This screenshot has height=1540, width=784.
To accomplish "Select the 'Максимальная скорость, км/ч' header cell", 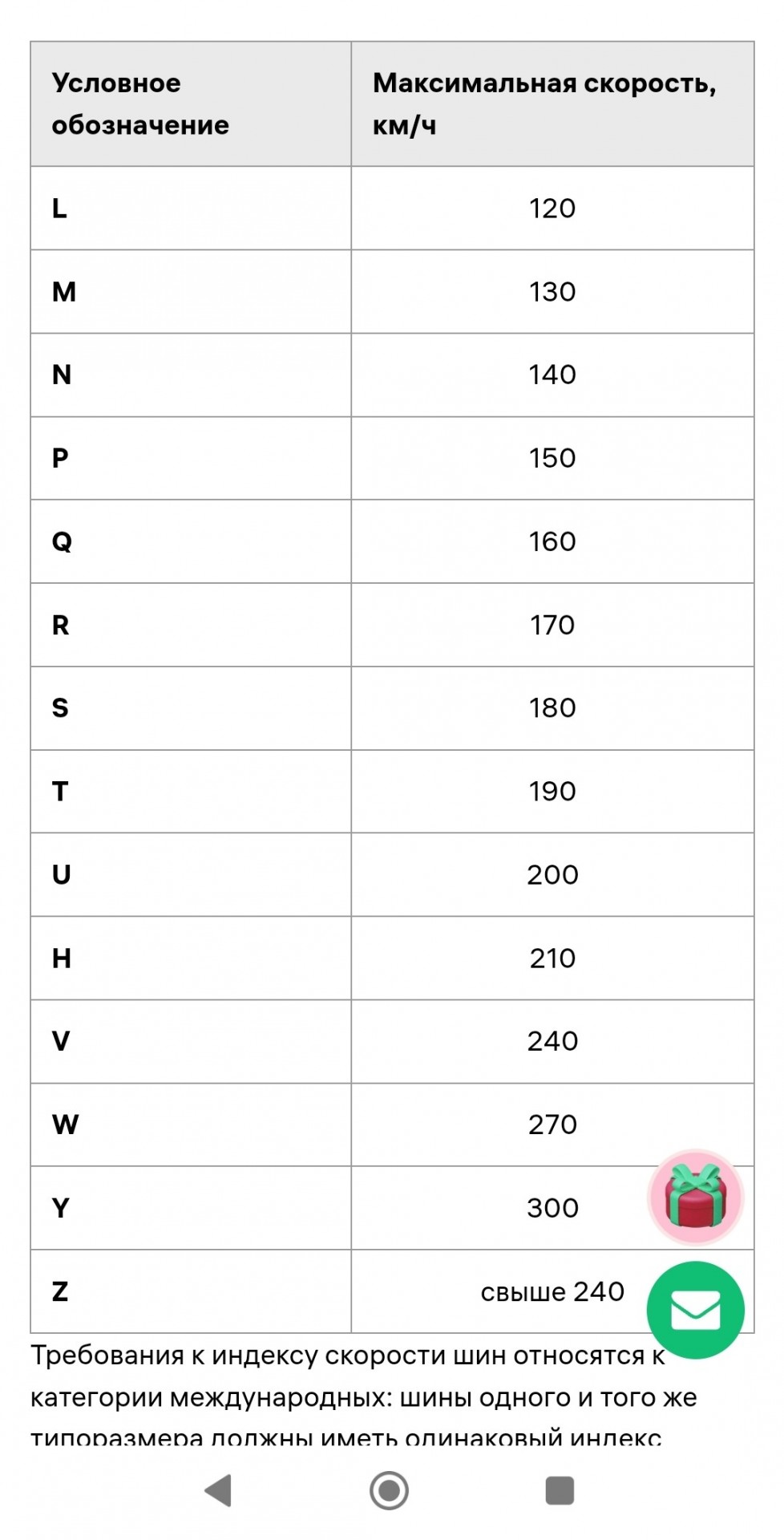I will (552, 104).
